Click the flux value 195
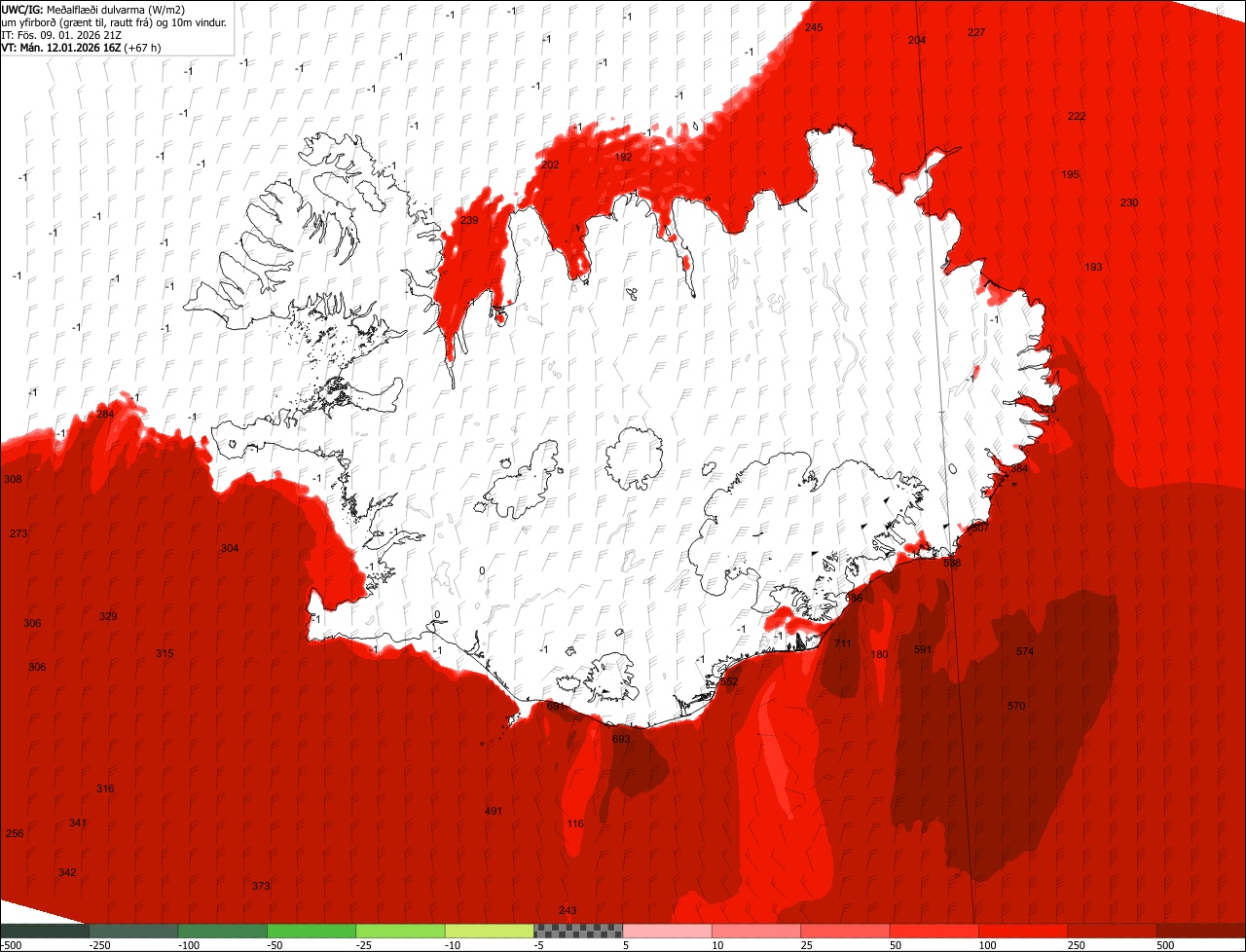The height and width of the screenshot is (952, 1246). (x=1070, y=174)
